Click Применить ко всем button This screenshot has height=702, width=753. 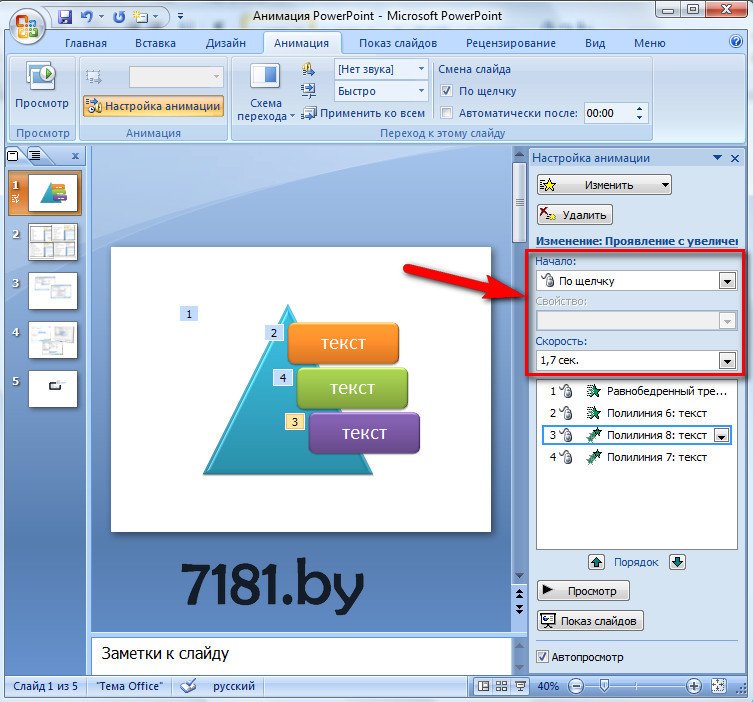pos(363,113)
